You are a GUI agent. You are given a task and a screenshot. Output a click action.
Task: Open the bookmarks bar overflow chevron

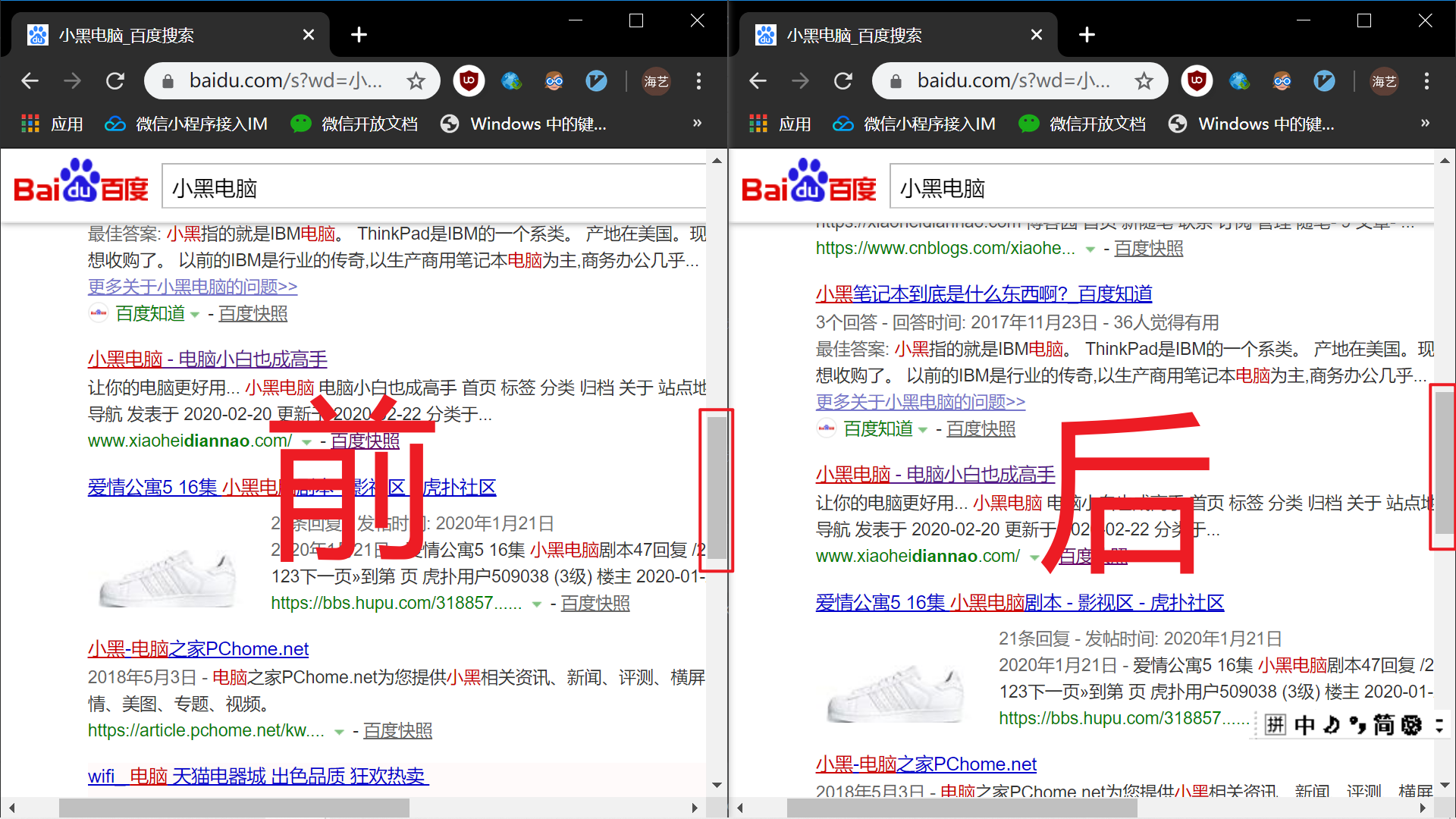pos(697,123)
